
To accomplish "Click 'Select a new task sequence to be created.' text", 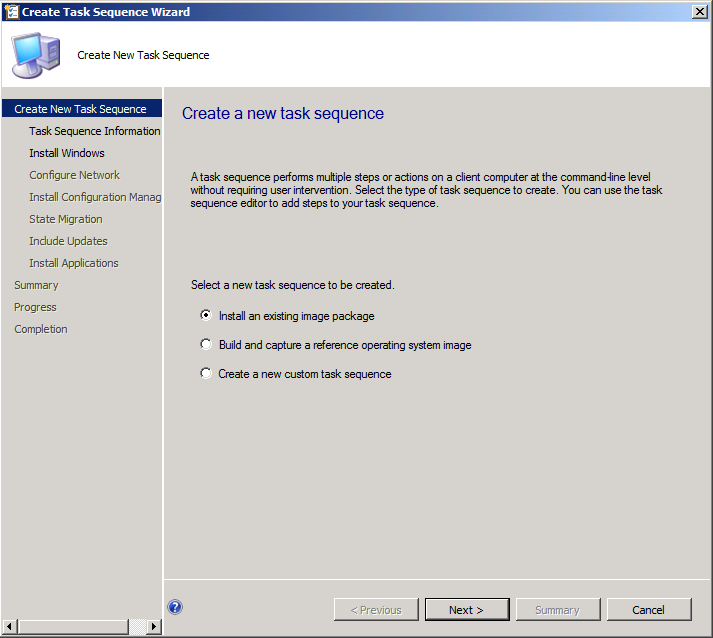I will pyautogui.click(x=293, y=285).
